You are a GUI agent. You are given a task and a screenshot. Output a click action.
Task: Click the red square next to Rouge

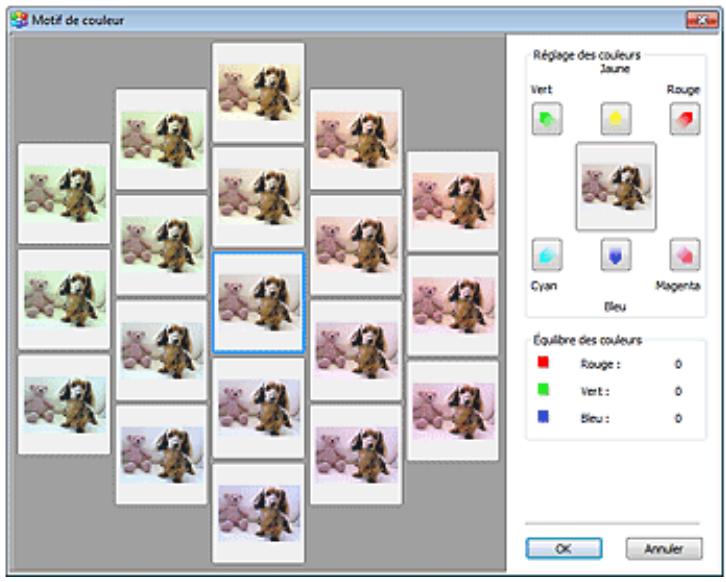pyautogui.click(x=543, y=363)
